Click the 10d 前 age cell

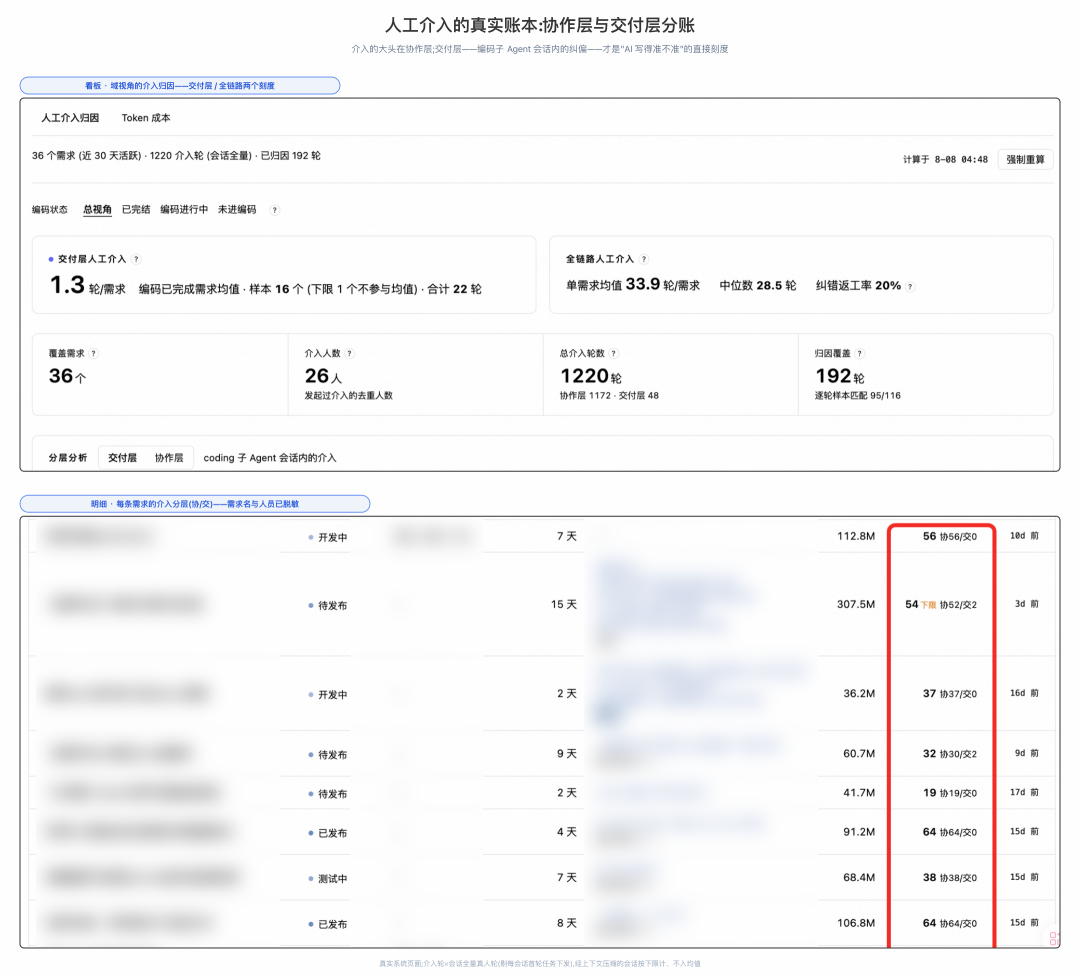click(1024, 536)
